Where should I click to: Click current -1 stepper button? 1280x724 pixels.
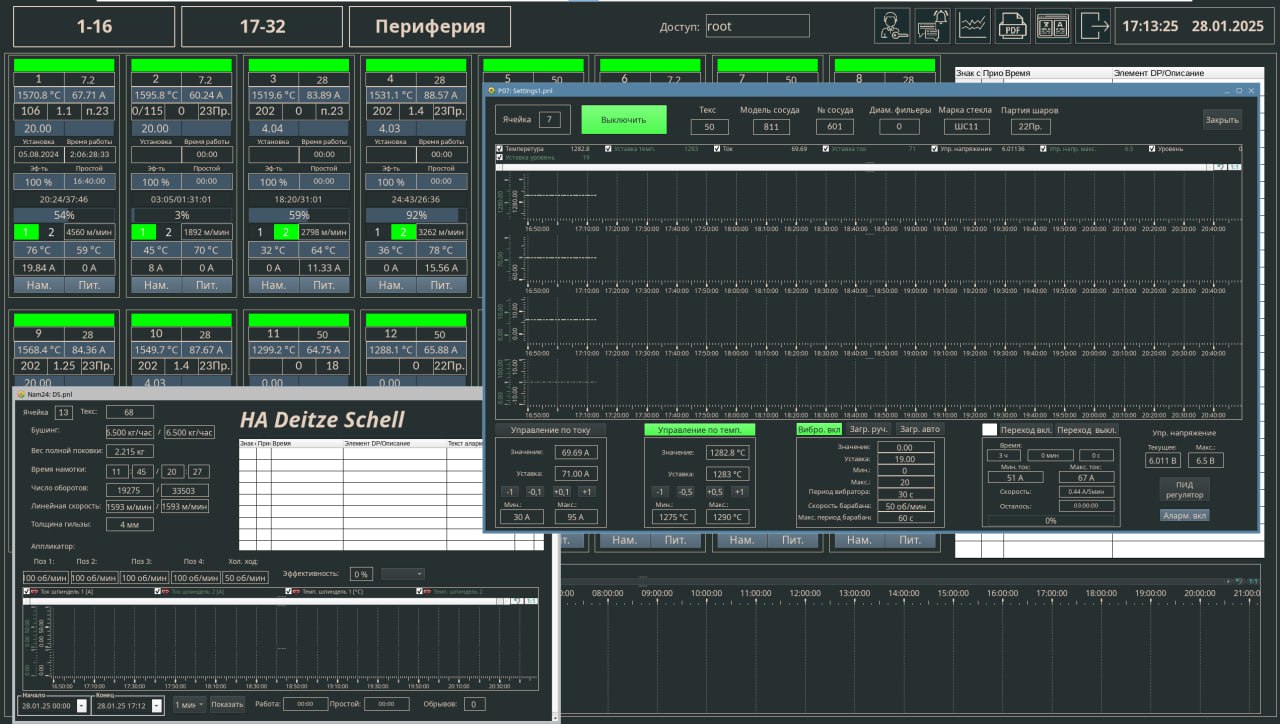[509, 491]
